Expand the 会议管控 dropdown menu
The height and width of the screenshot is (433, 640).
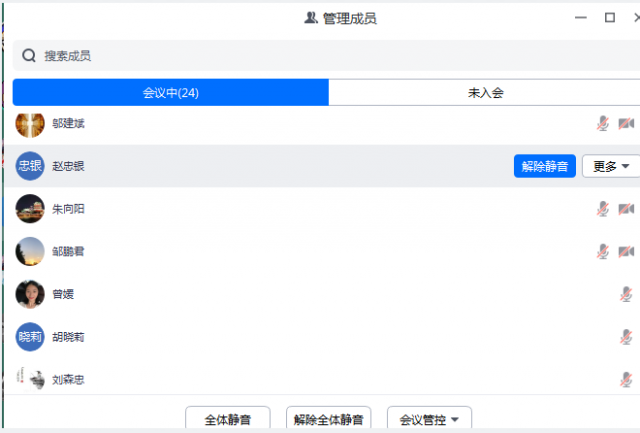point(429,419)
